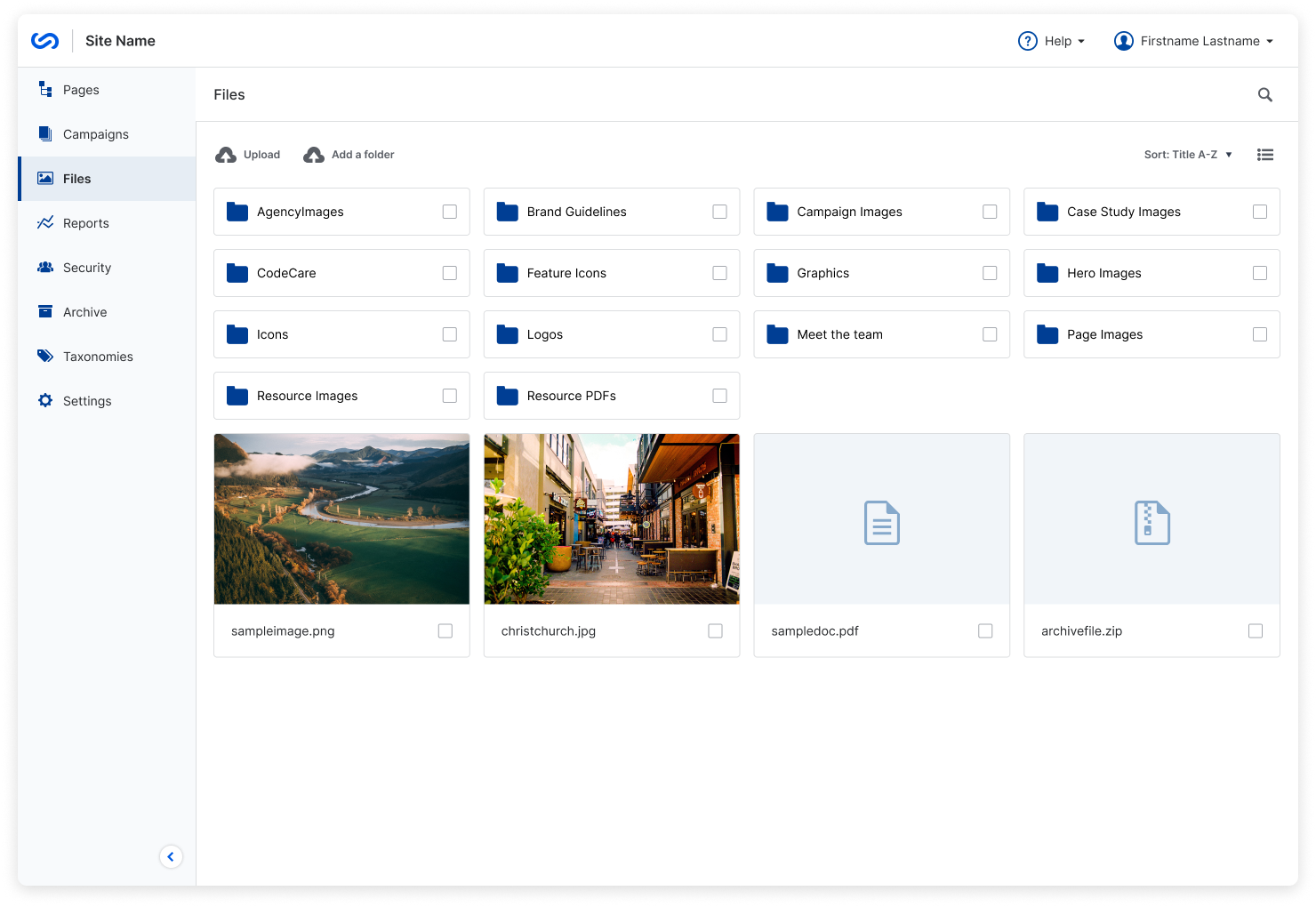This screenshot has width=1316, height=907.
Task: Open the Campaign Images folder
Action: pos(849,212)
